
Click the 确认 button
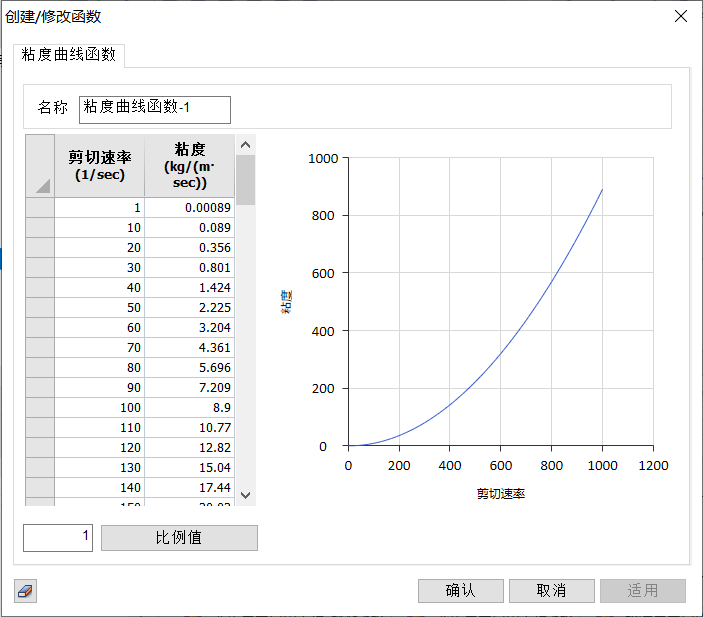460,591
